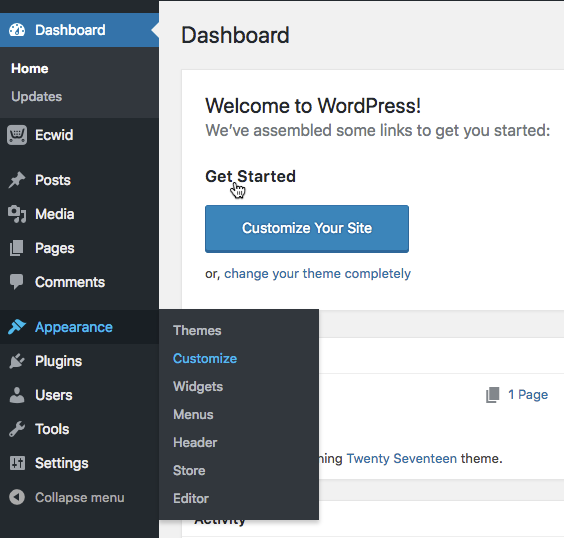Click the Welcome to WordPress! heading
The height and width of the screenshot is (538, 564).
(x=313, y=106)
